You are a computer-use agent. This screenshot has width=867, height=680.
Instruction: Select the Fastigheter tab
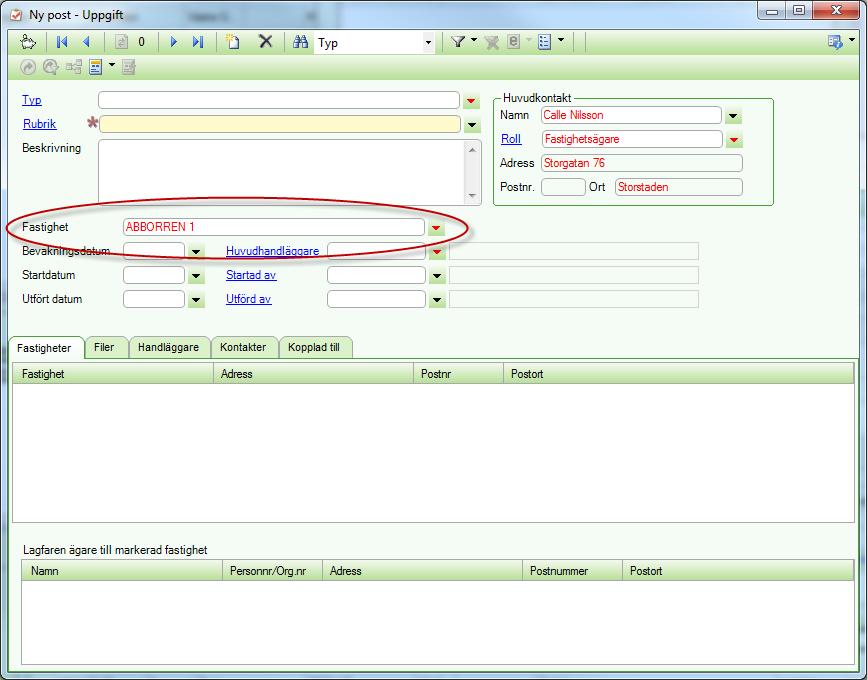44,348
